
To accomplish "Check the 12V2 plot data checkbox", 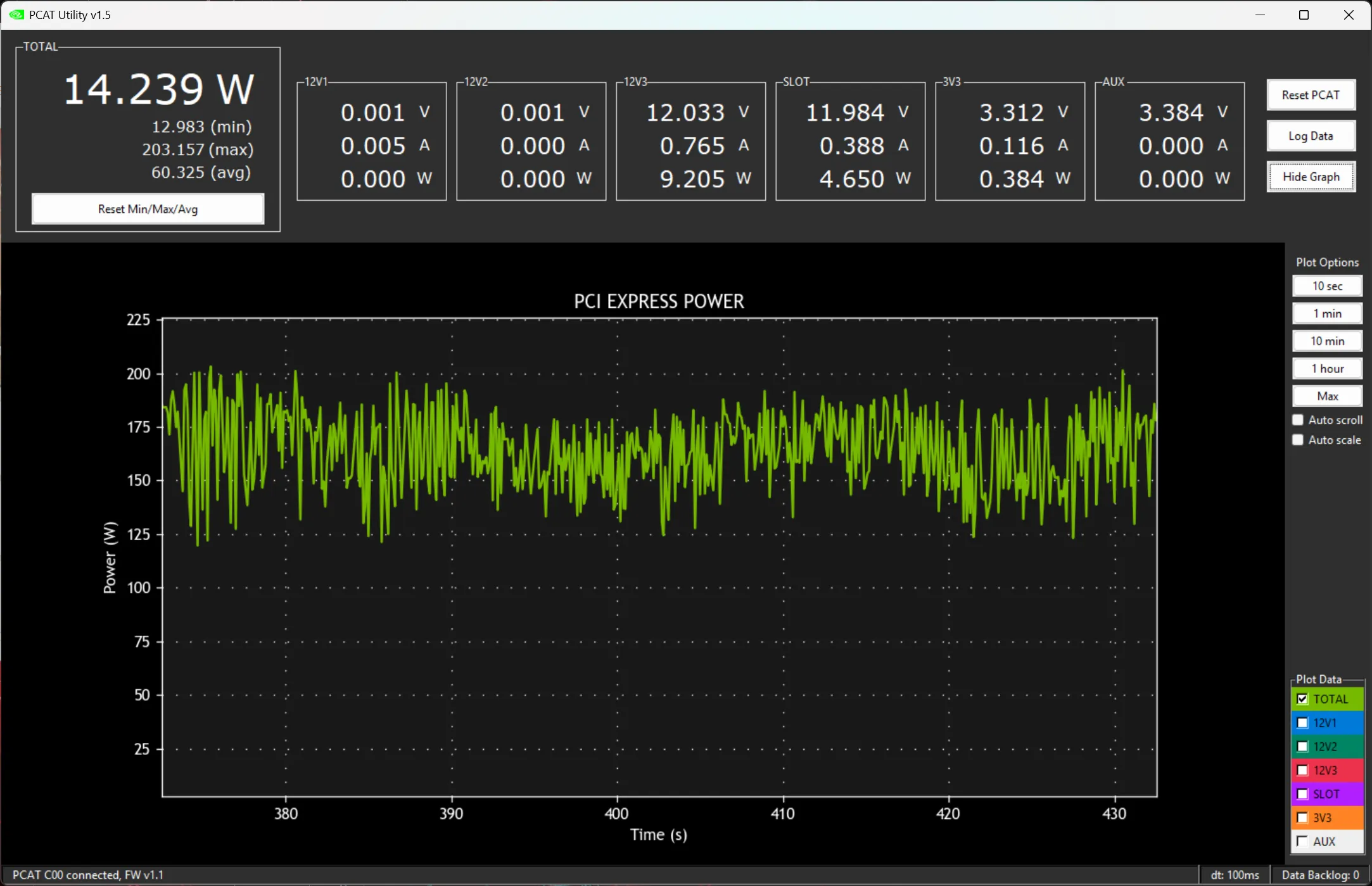I will point(1302,747).
